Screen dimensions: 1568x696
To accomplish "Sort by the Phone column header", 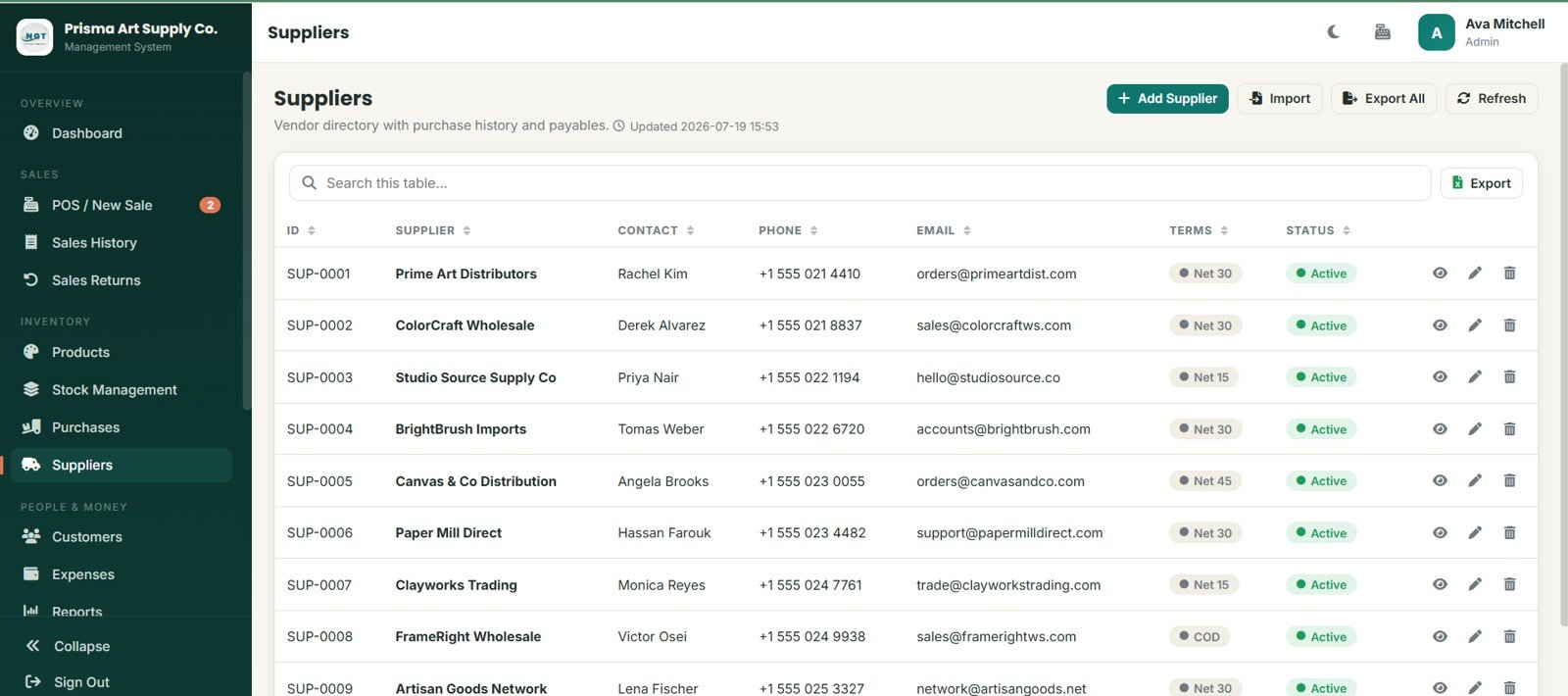I will pos(788,230).
